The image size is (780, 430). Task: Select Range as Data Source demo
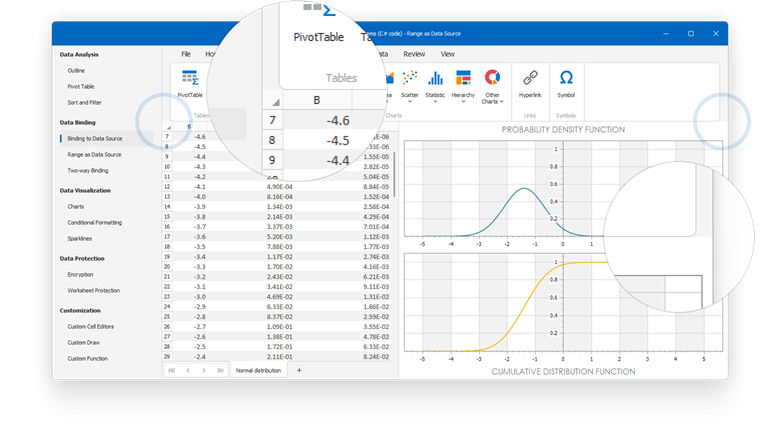(94, 154)
